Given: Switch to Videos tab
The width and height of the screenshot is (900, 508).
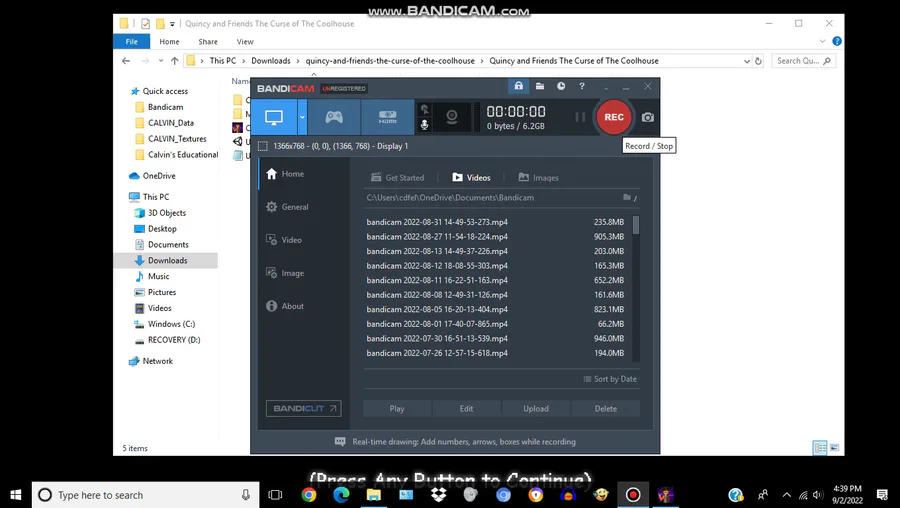Looking at the screenshot, I should click(x=471, y=177).
